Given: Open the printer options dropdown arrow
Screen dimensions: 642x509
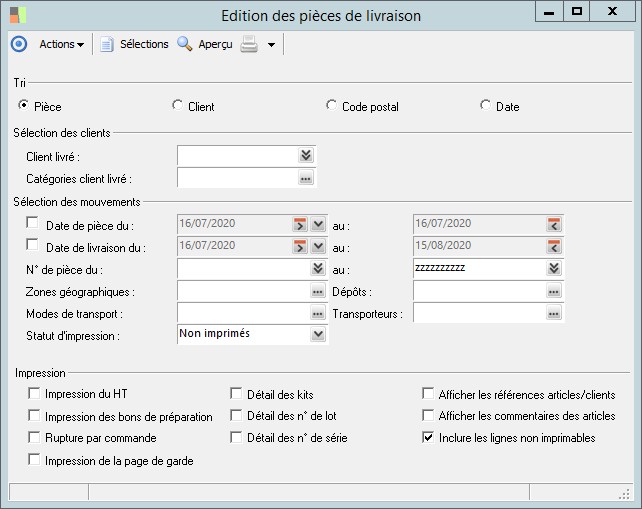Looking at the screenshot, I should point(271,45).
